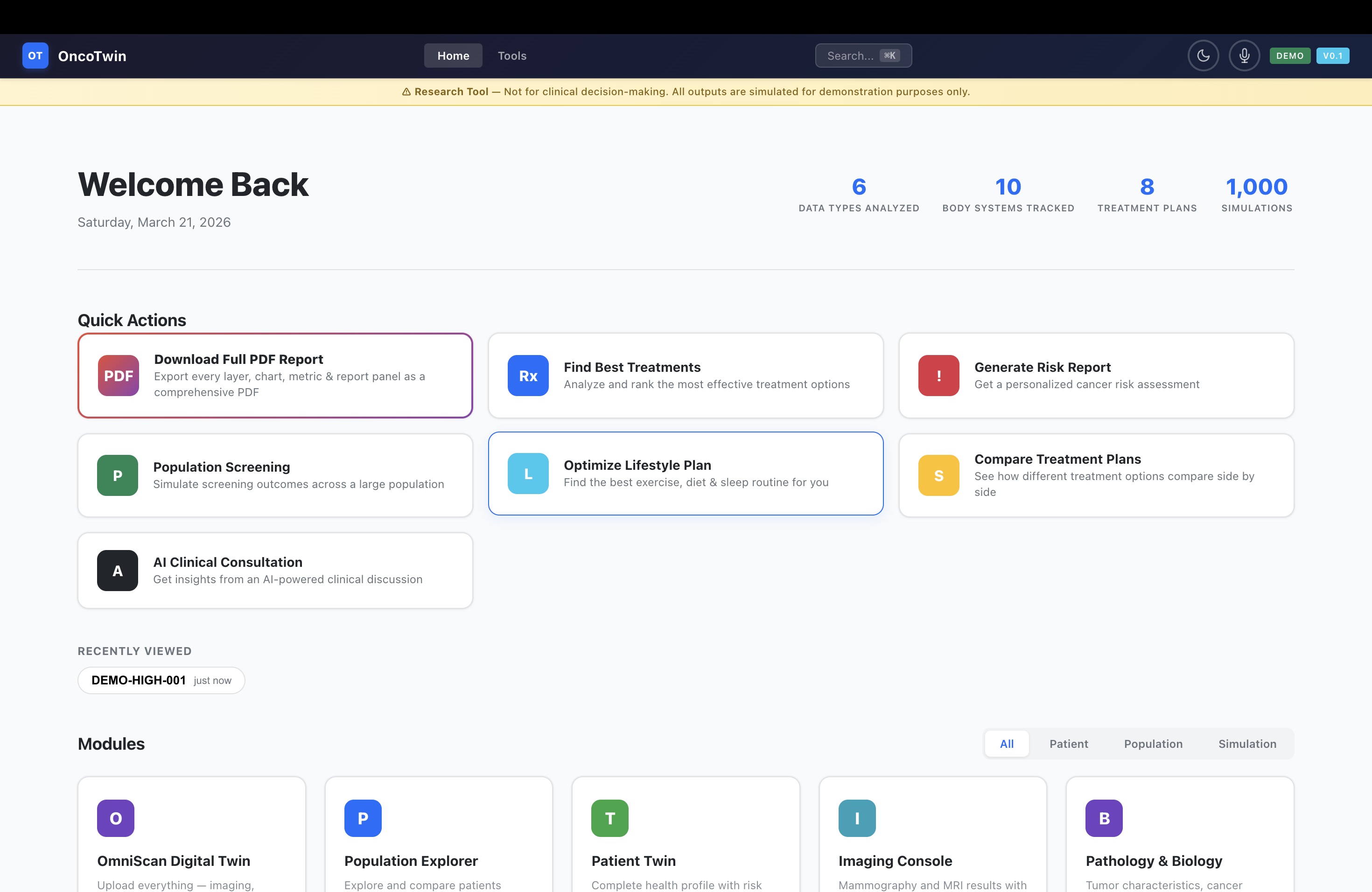Click in the Search input field
The height and width of the screenshot is (892, 1372).
pos(851,56)
